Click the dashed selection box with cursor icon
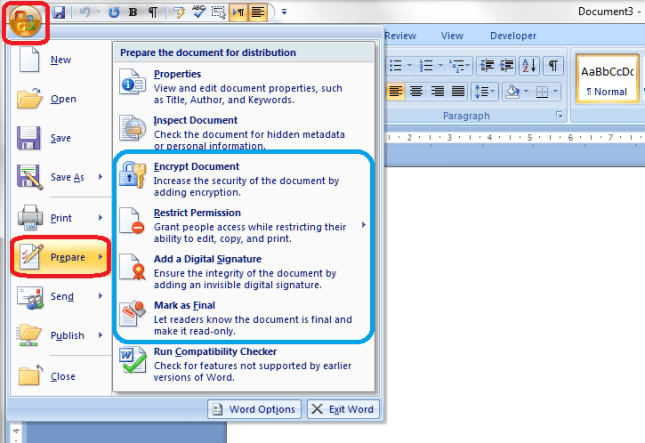The height and width of the screenshot is (443, 645). (x=218, y=12)
